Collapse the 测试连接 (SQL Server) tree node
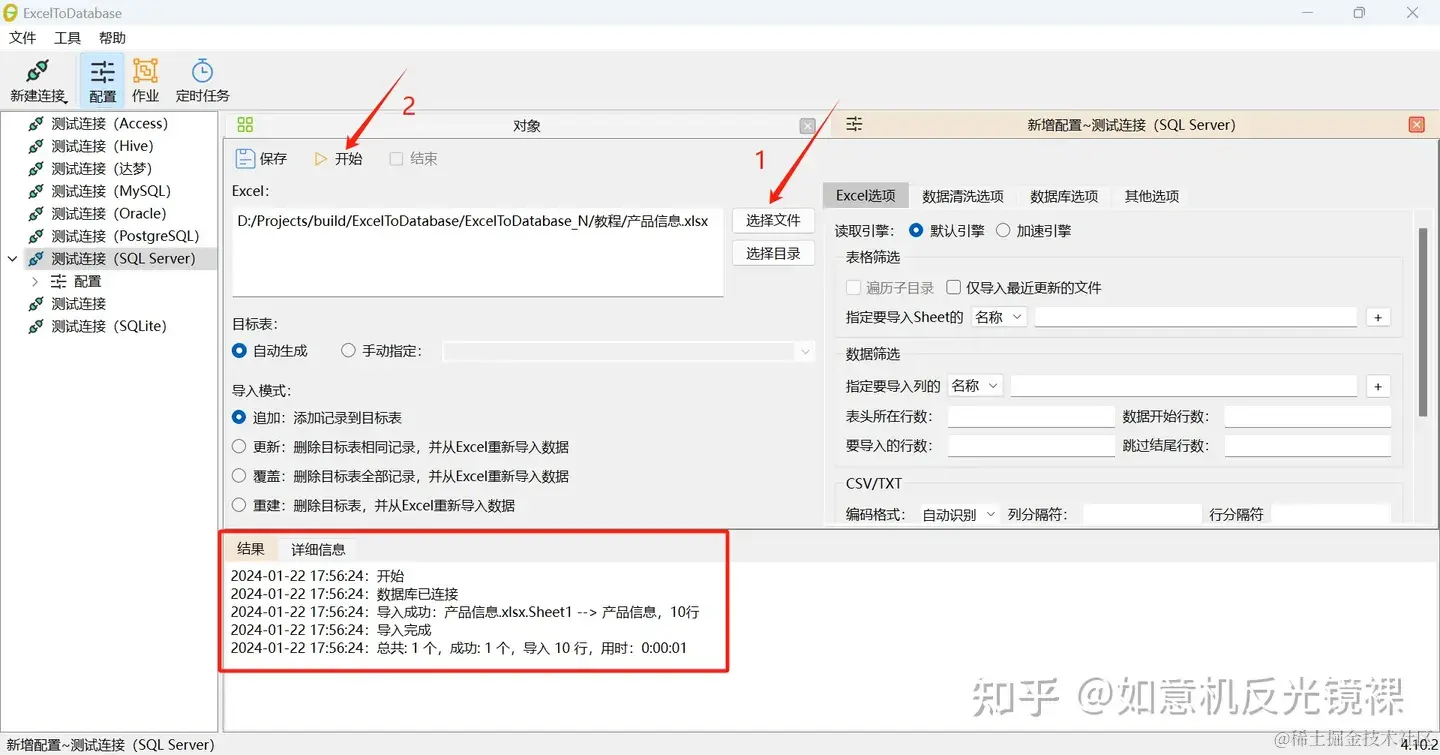This screenshot has height=755, width=1440. point(12,259)
